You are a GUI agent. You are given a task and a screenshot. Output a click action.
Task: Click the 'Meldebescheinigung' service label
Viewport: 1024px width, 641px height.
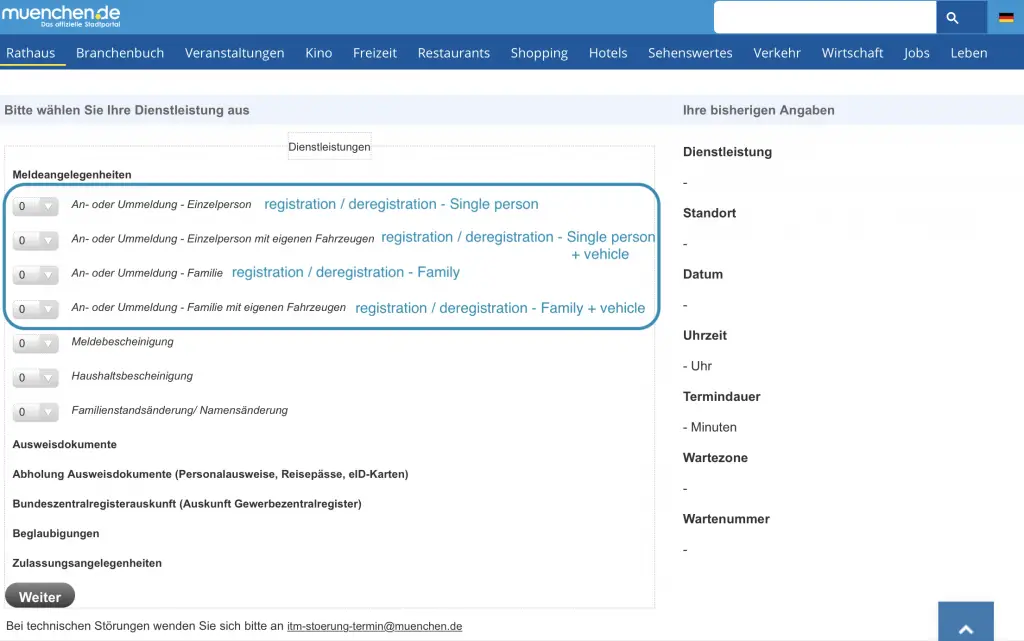click(123, 342)
